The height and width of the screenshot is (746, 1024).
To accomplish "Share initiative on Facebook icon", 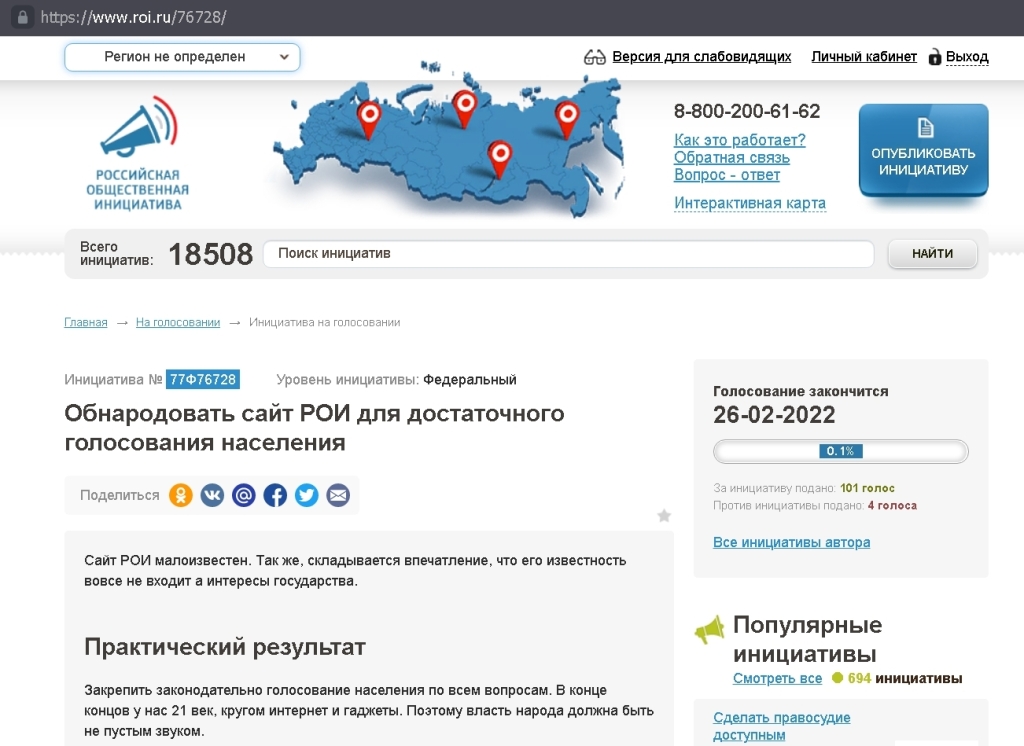I will (275, 495).
